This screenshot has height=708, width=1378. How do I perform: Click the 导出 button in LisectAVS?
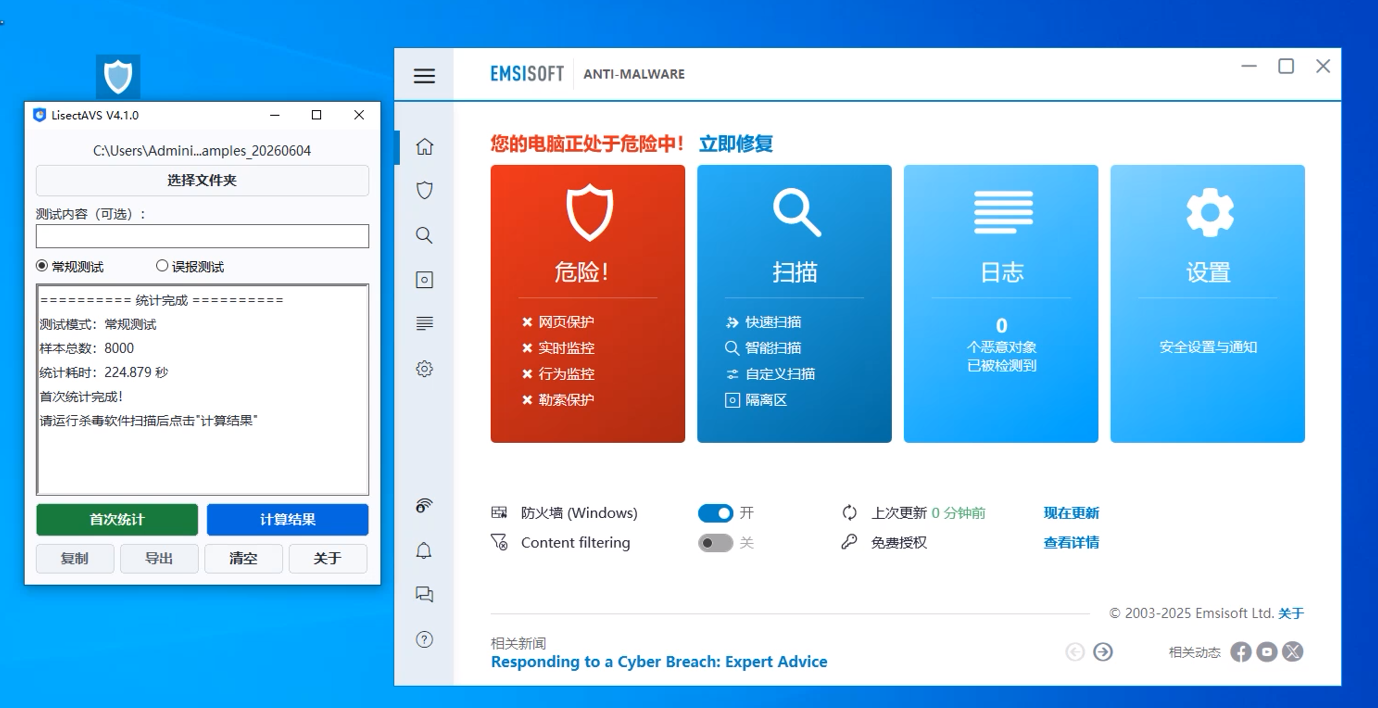(x=159, y=559)
